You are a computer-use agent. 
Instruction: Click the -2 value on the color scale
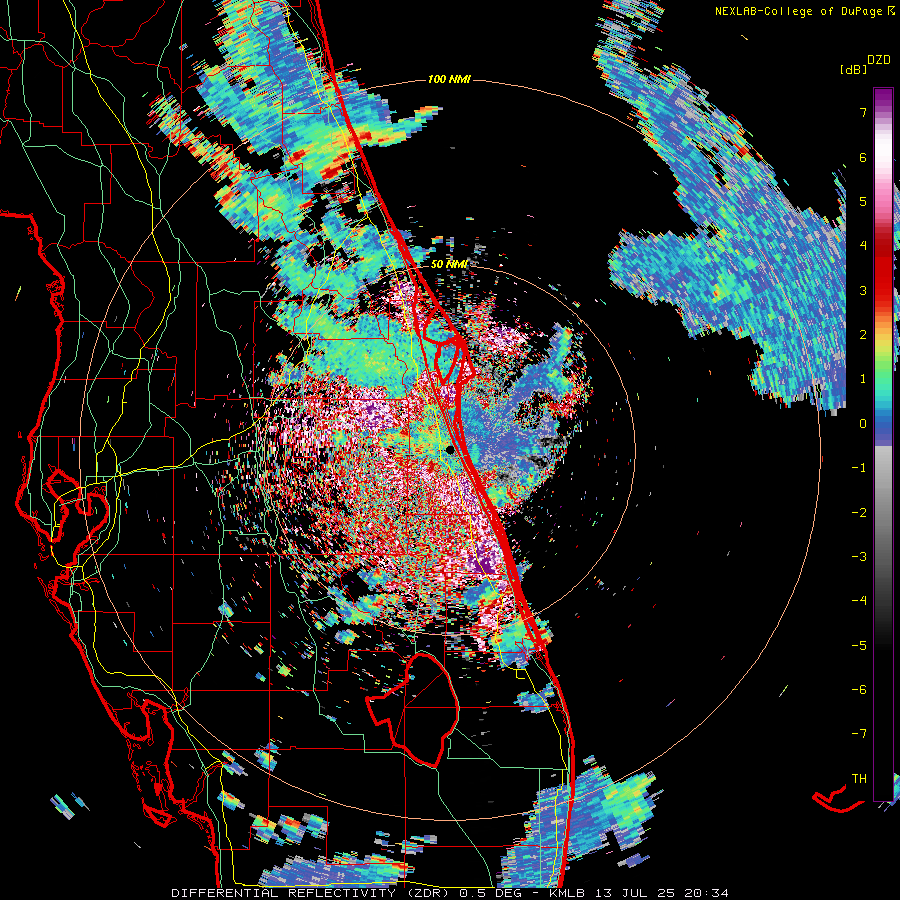pos(859,512)
